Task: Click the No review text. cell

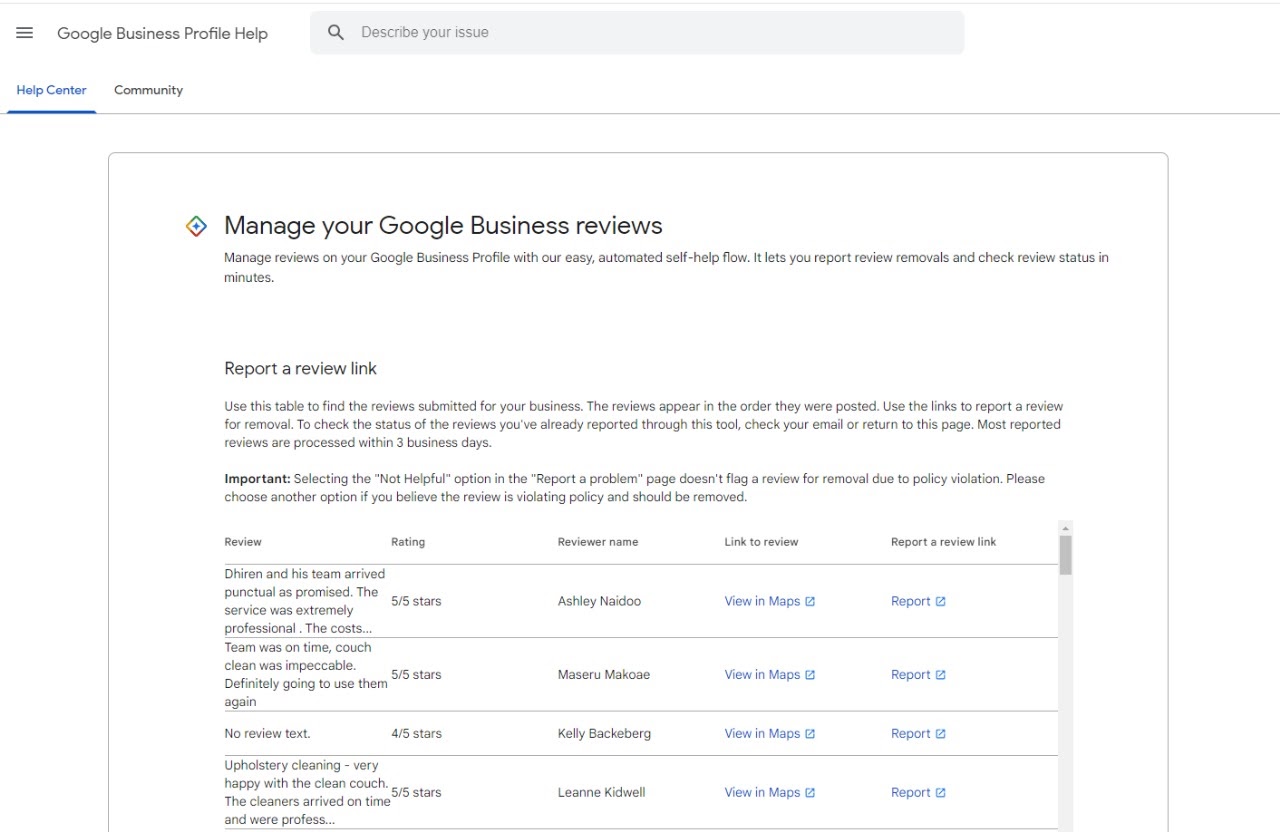Action: click(267, 733)
